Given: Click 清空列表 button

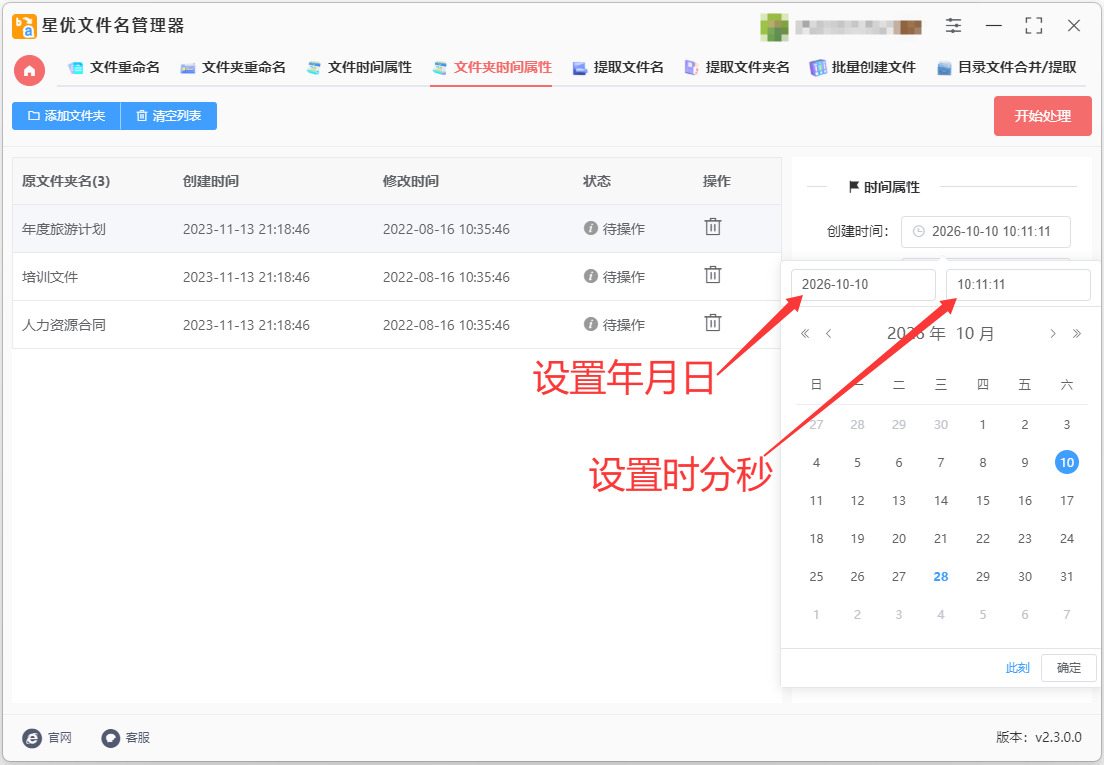Looking at the screenshot, I should [x=169, y=116].
